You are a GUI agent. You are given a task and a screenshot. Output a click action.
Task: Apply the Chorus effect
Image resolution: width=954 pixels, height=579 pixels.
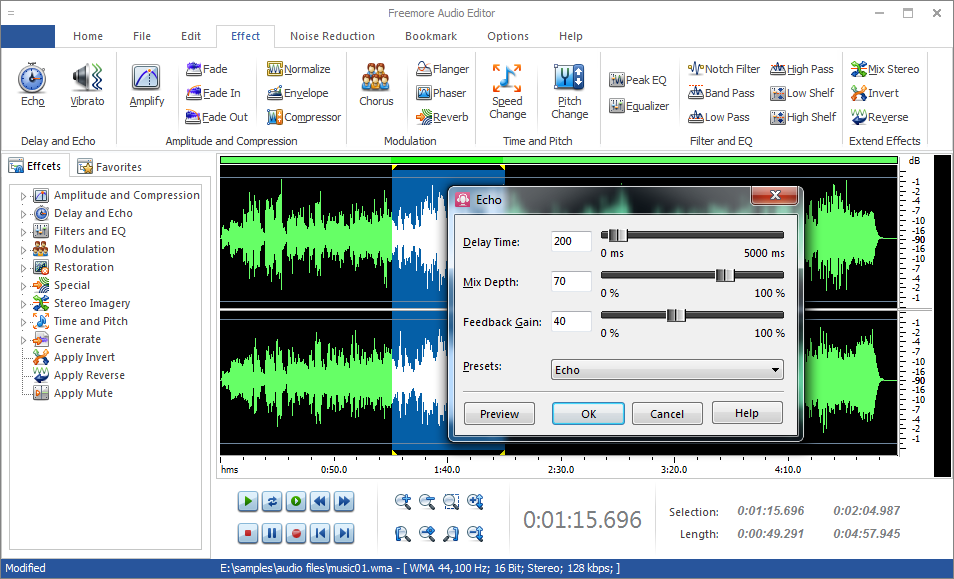376,85
